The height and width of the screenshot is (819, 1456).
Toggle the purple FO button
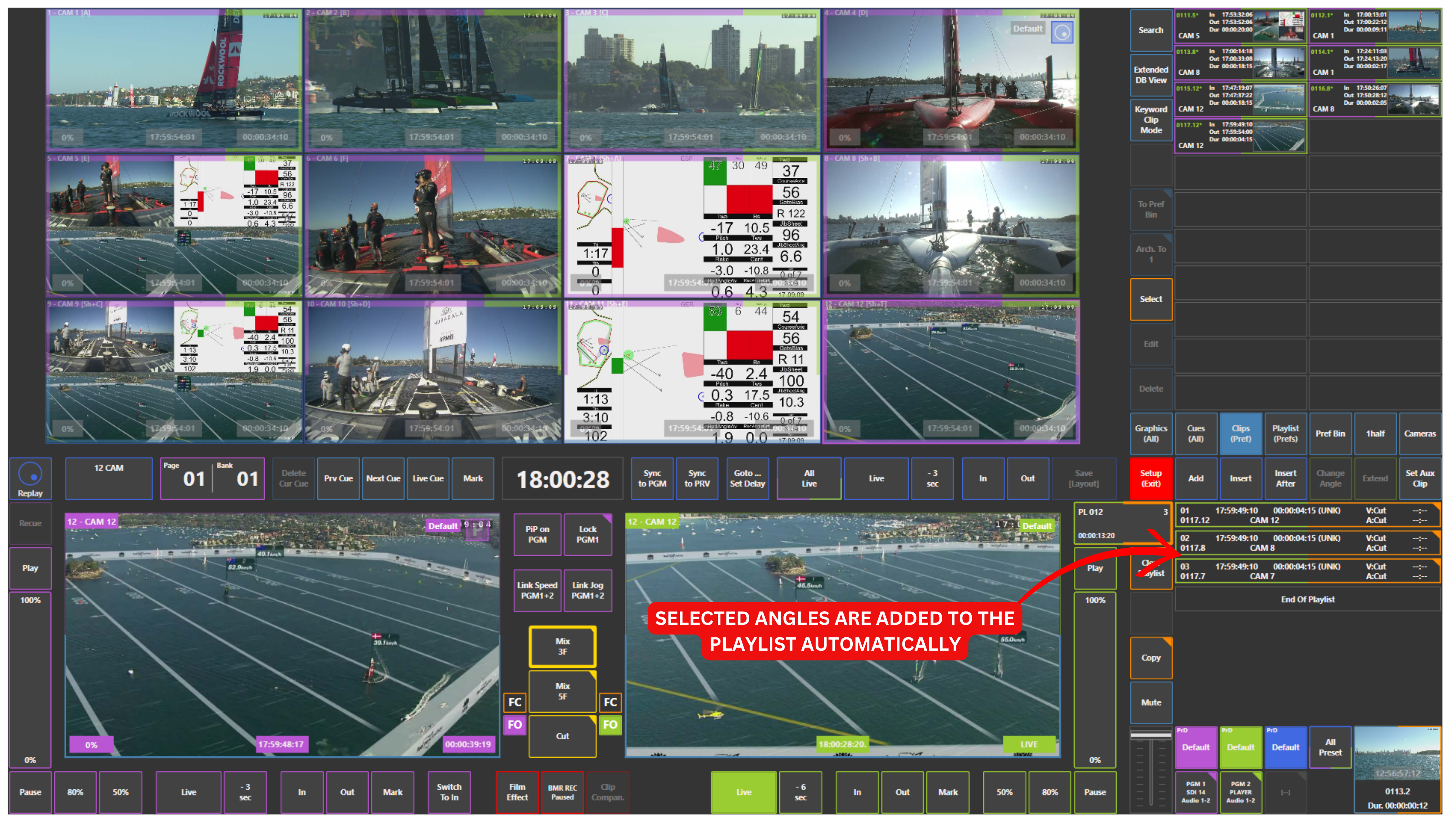tap(515, 725)
